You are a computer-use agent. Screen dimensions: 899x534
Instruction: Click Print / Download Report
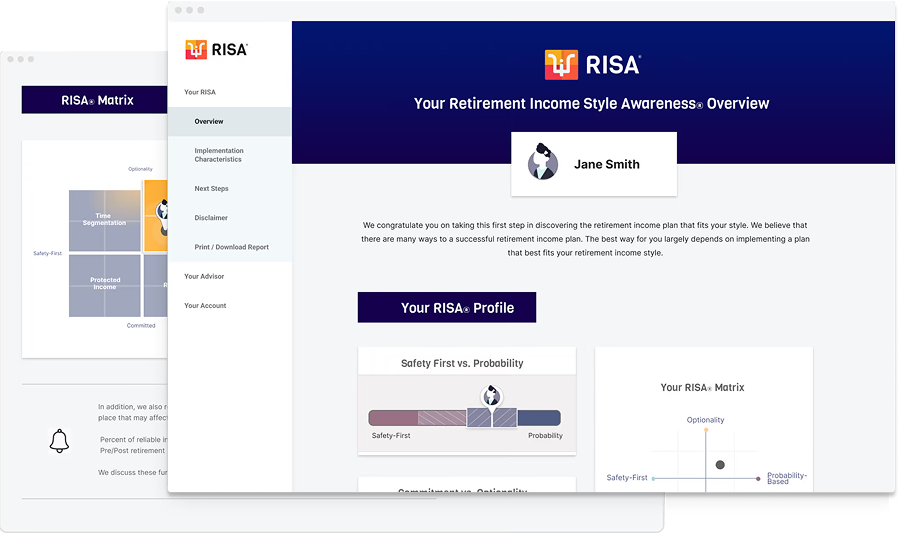coord(231,247)
